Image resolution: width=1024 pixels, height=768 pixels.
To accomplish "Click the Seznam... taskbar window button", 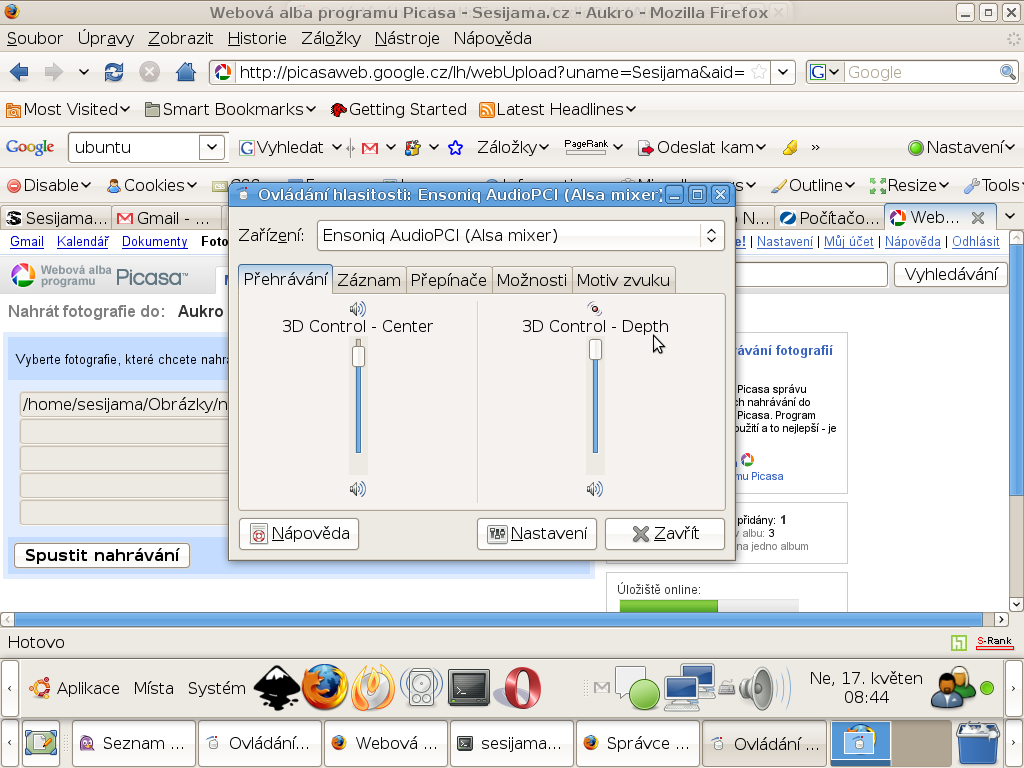I will pyautogui.click(x=133, y=743).
